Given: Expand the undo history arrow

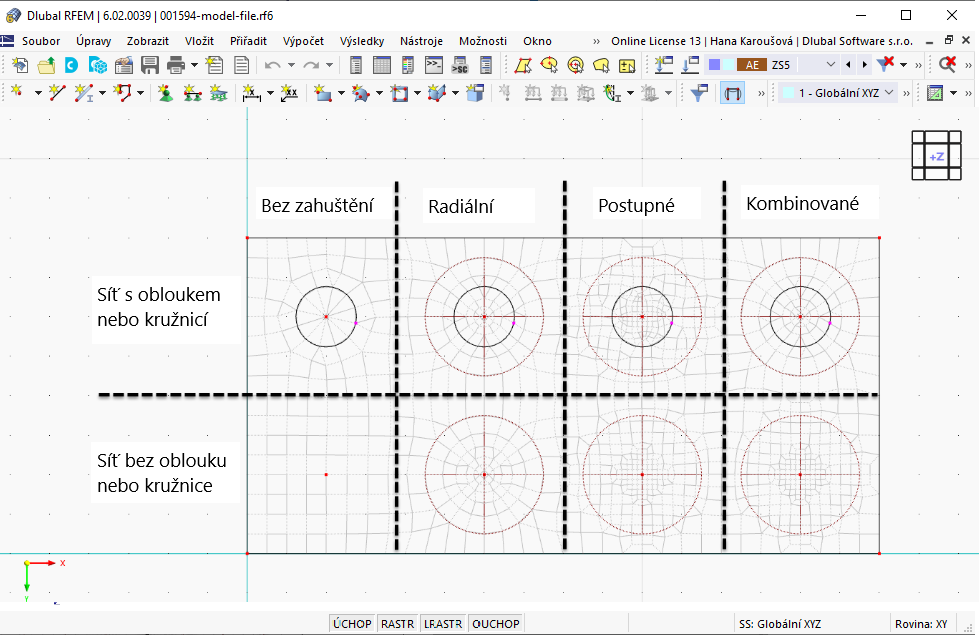Looking at the screenshot, I should (291, 65).
